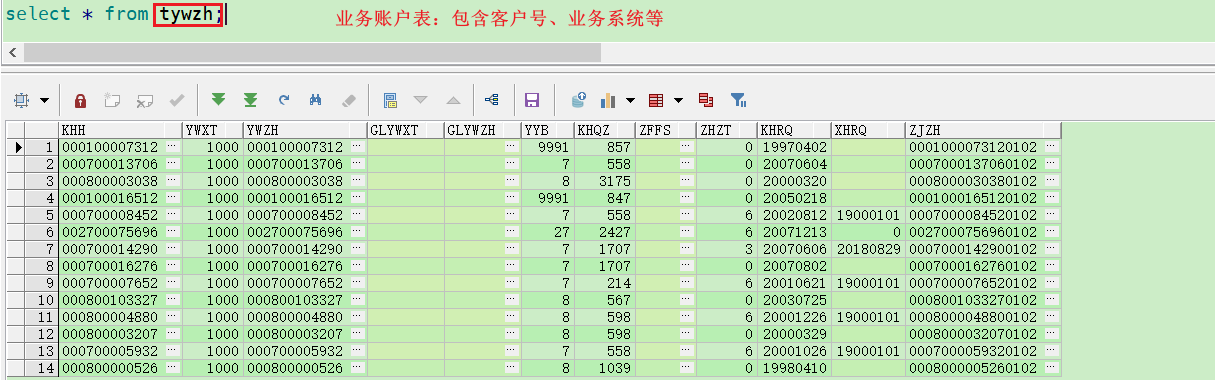Open the select mode dropdown arrow
This screenshot has height=380, width=1215.
point(45,100)
